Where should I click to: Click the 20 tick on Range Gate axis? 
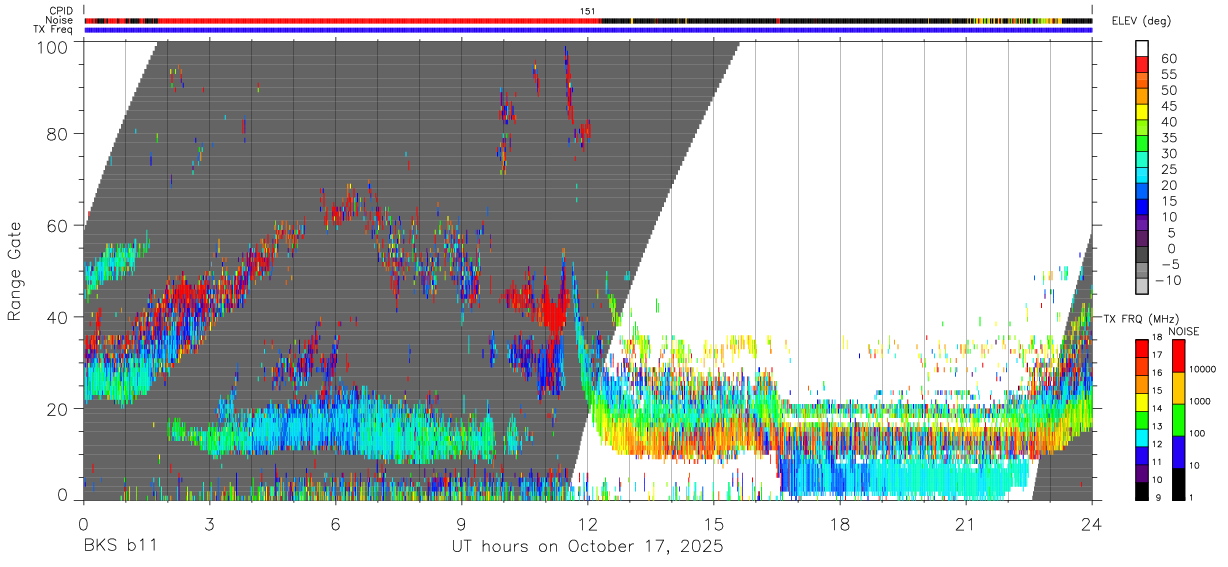(57, 409)
